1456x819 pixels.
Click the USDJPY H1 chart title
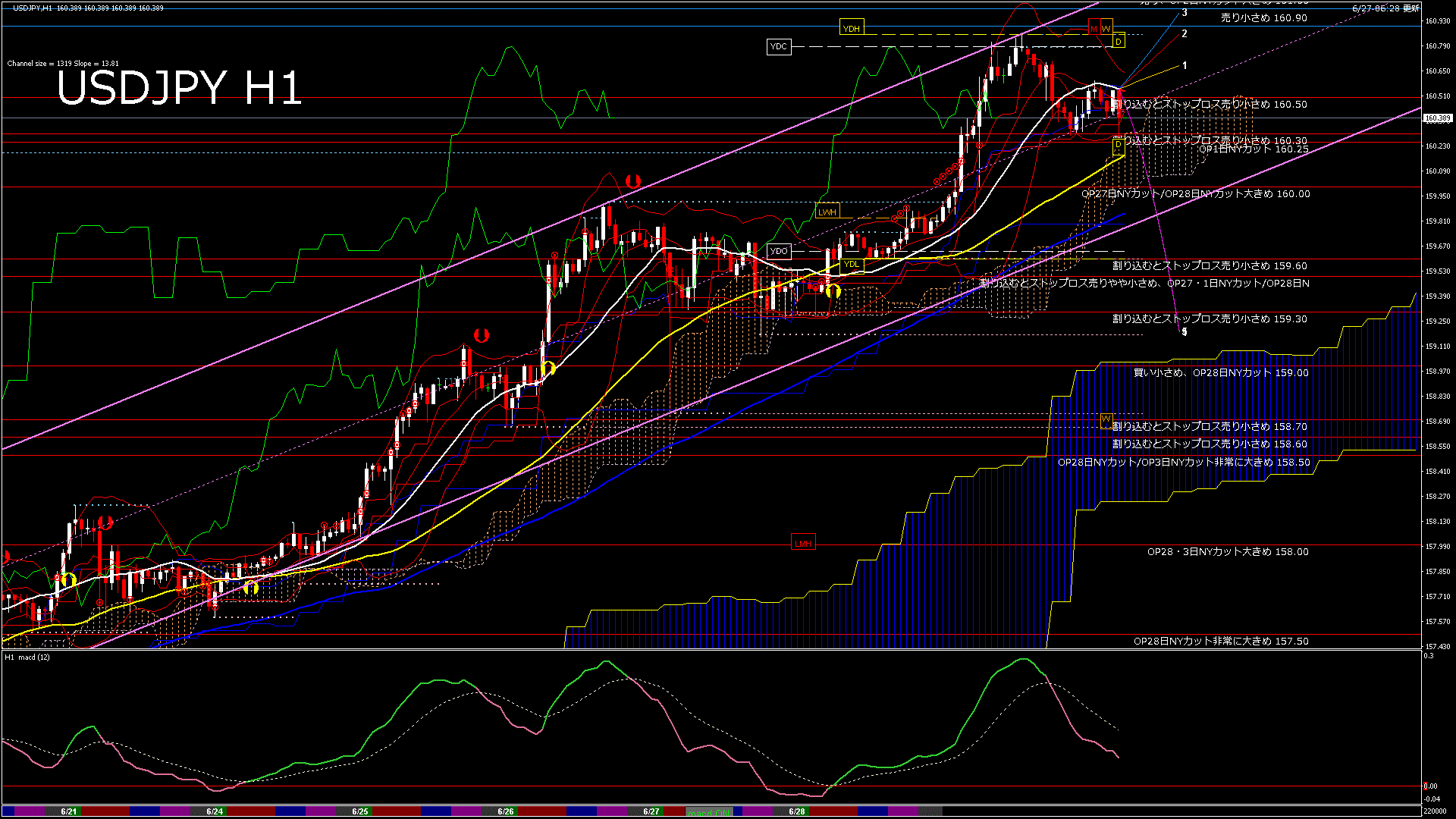[180, 88]
